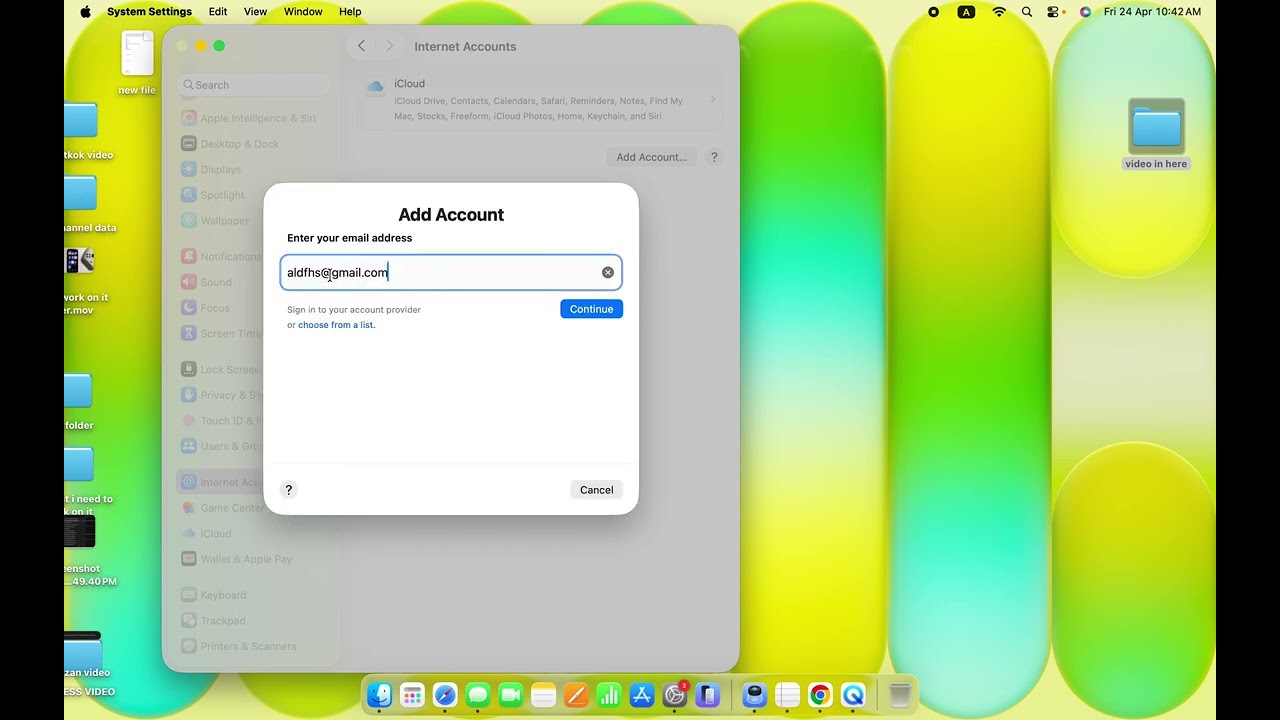Select Keyboard in sidebar
1280x720 pixels.
256,595
